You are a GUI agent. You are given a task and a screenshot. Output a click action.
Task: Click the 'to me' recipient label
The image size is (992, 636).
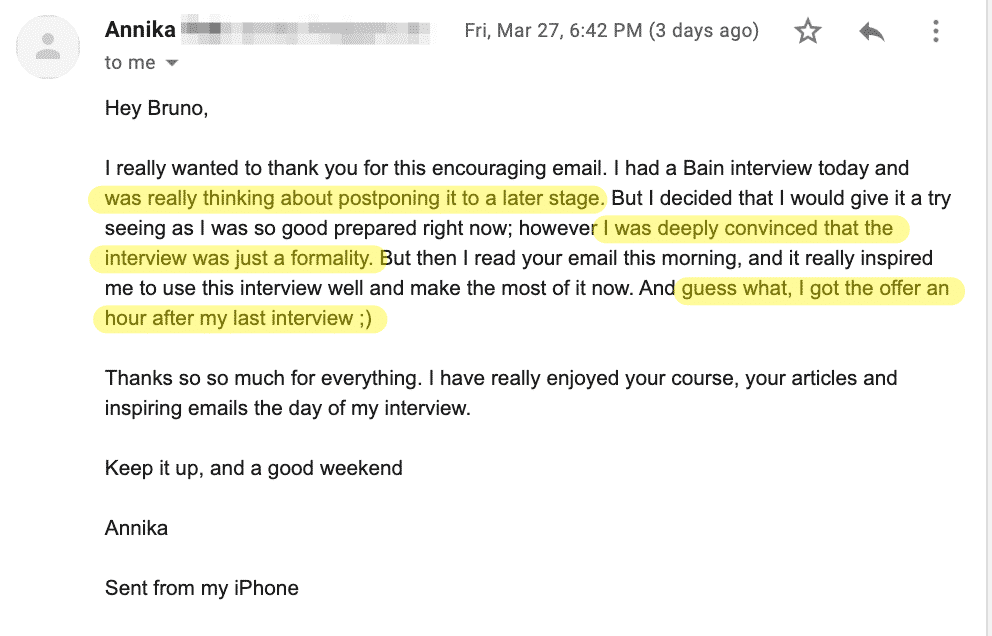pos(130,63)
